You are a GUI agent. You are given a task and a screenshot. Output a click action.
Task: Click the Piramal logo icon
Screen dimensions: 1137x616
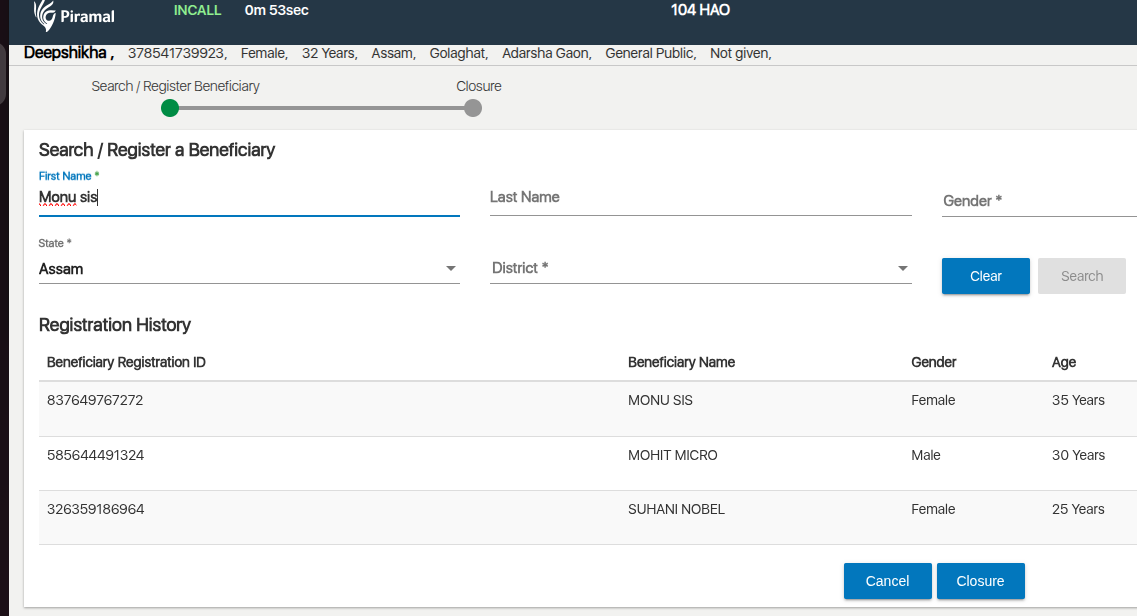(45, 15)
